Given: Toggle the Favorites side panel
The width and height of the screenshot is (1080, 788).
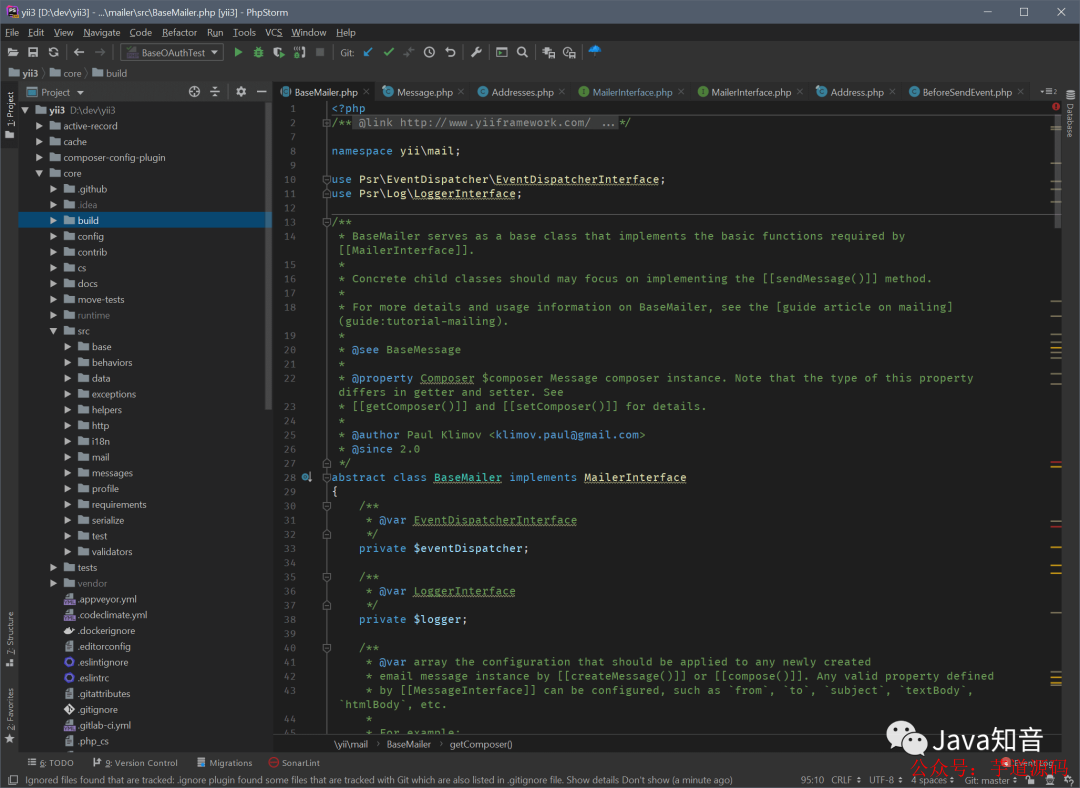Looking at the screenshot, I should 10,715.
